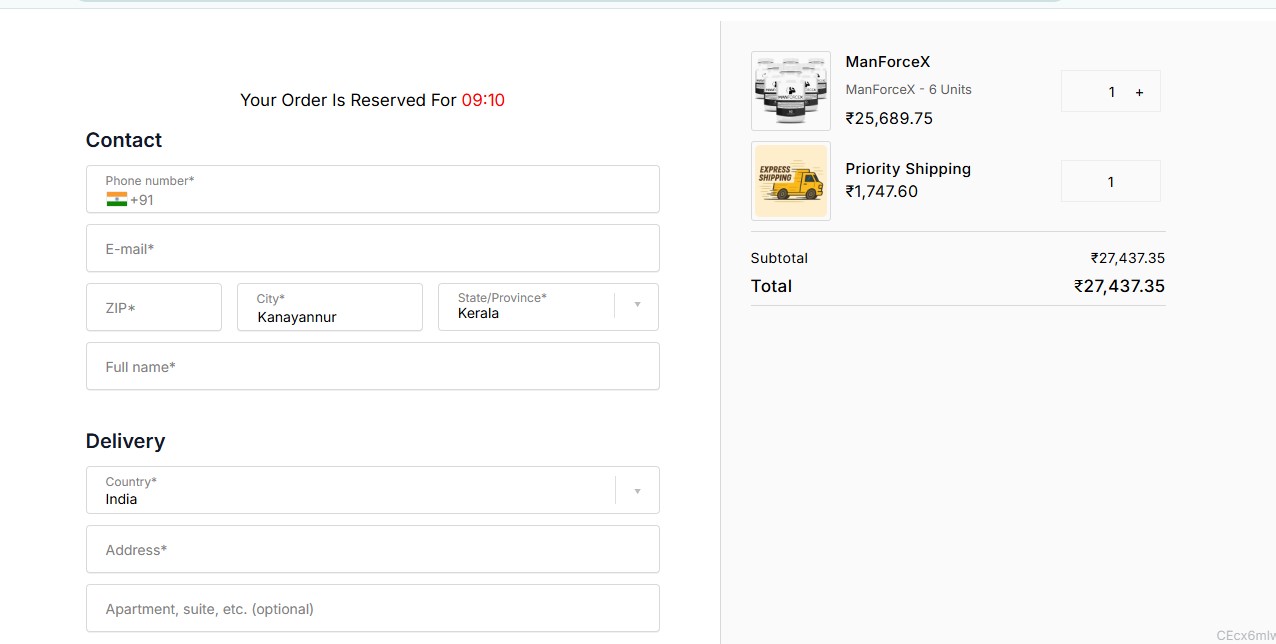Image resolution: width=1276 pixels, height=644 pixels.
Task: Click the India Country selection field
Action: [350, 491]
